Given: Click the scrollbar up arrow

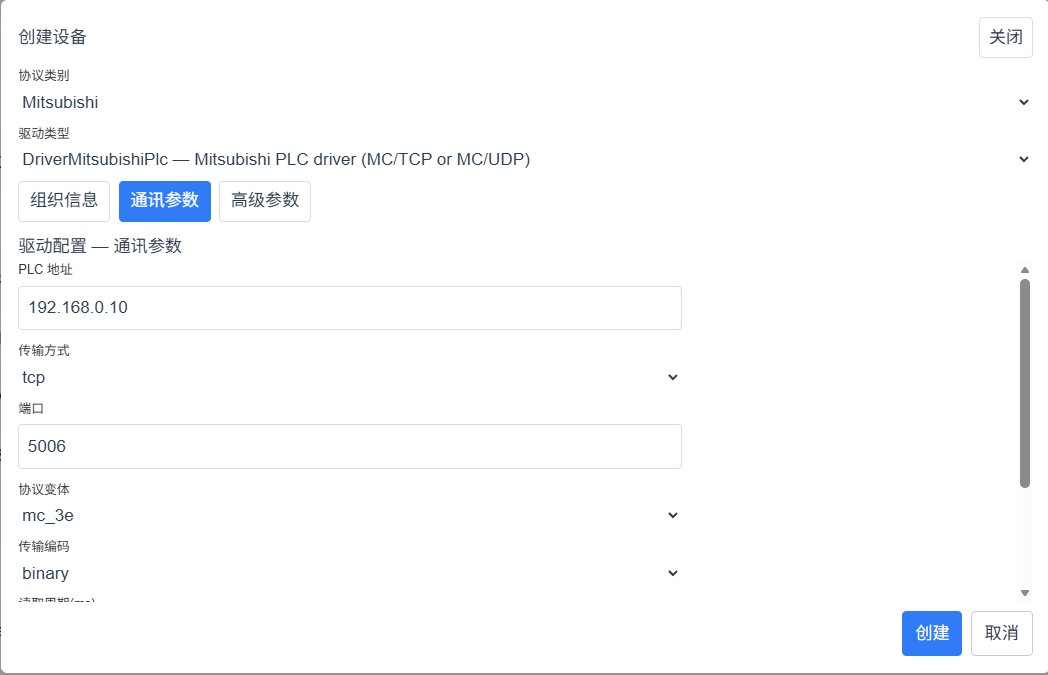Looking at the screenshot, I should [1025, 270].
